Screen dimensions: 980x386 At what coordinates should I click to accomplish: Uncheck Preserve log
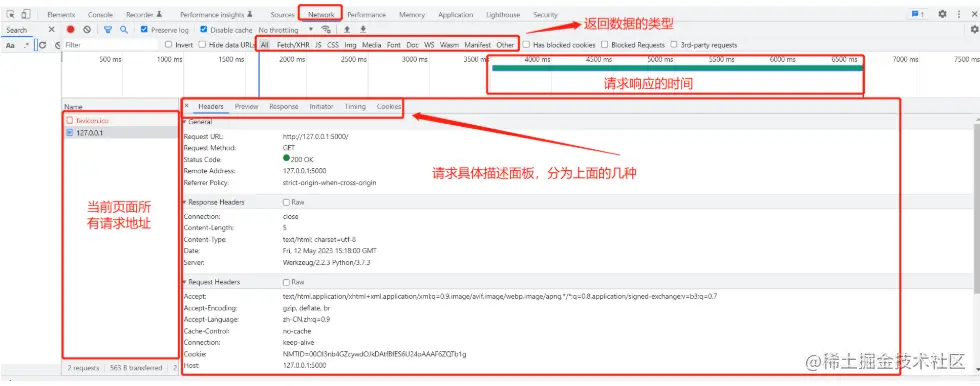pos(144,29)
